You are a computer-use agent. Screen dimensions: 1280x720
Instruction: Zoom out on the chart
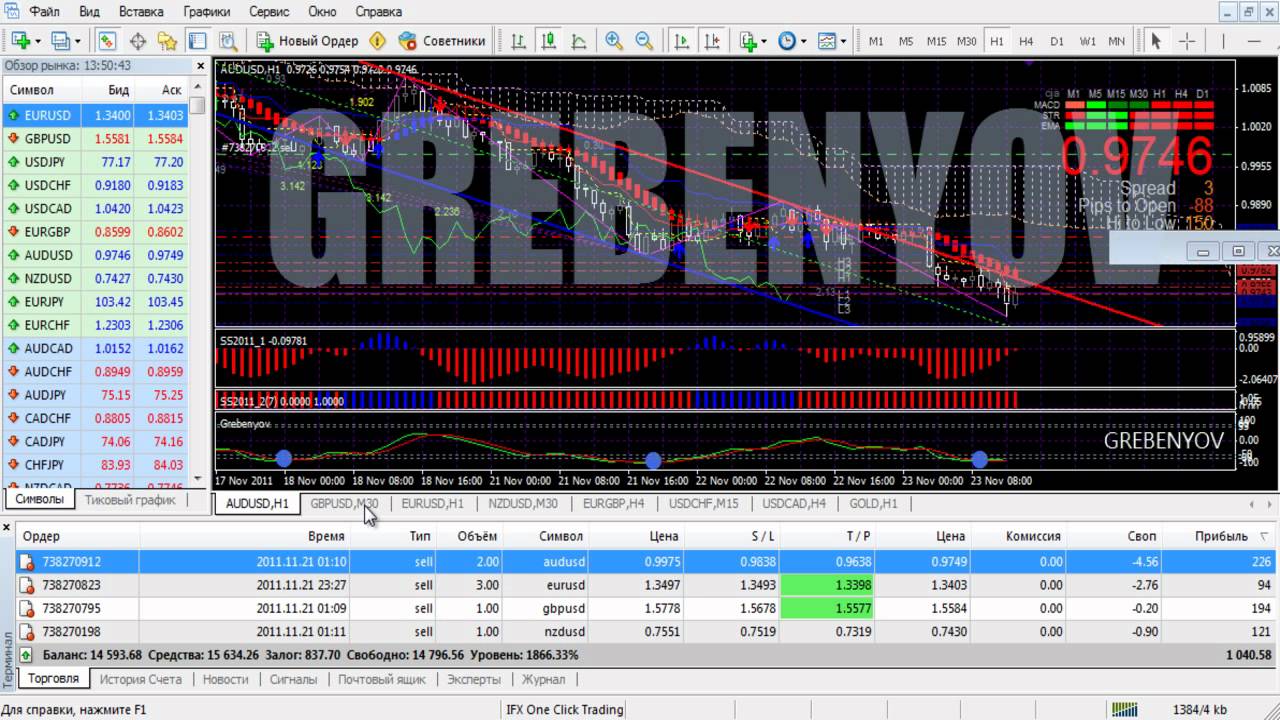[x=644, y=41]
